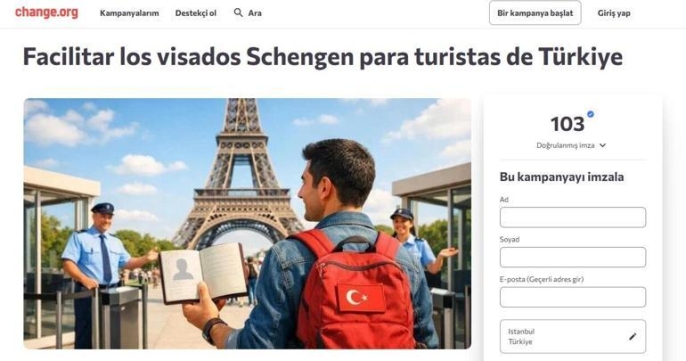Click the pencil icon to edit location
Screen dimensions: 686x361
[x=633, y=336]
